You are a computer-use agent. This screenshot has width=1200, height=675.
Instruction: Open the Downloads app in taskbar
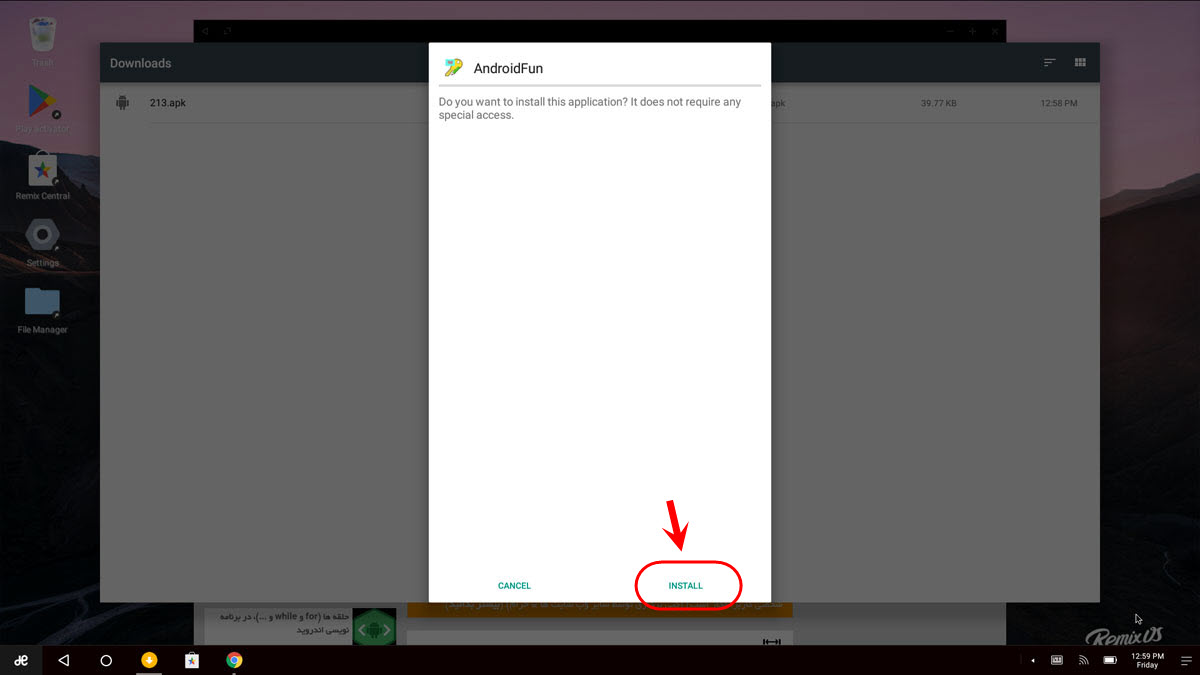point(149,660)
